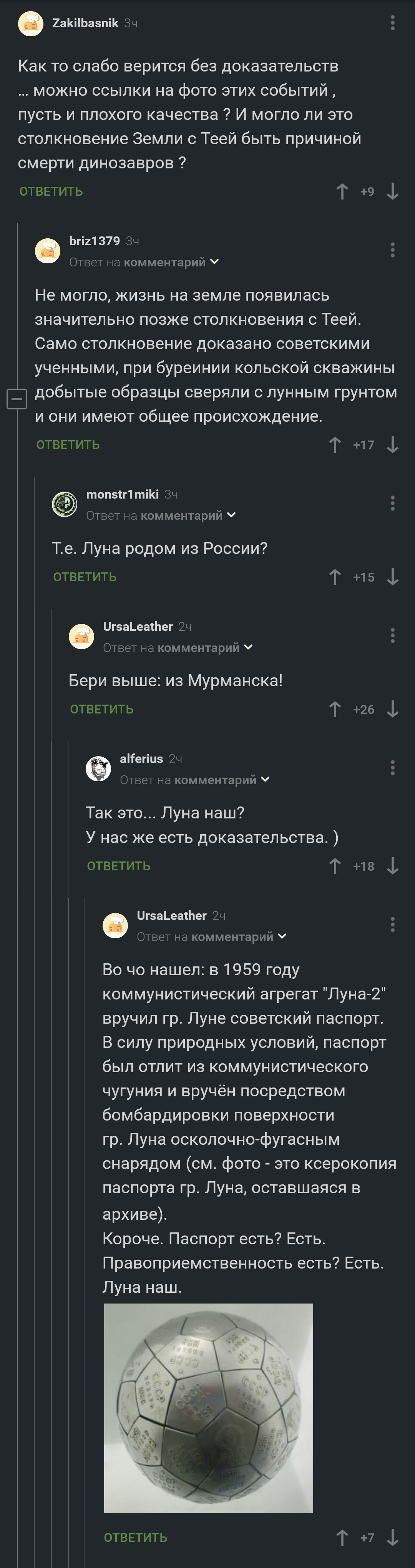Open options menu for monstr1miki's comment
Screen dimensions: 415x1568
pos(392,504)
